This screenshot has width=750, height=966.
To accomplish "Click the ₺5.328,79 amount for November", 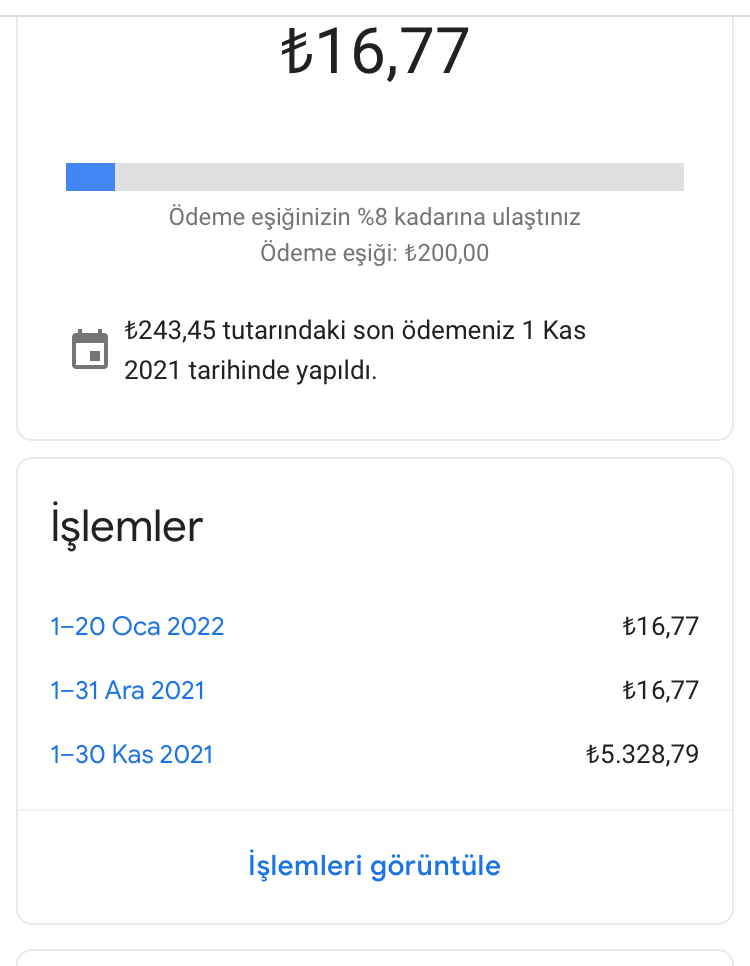I will click(x=642, y=755).
